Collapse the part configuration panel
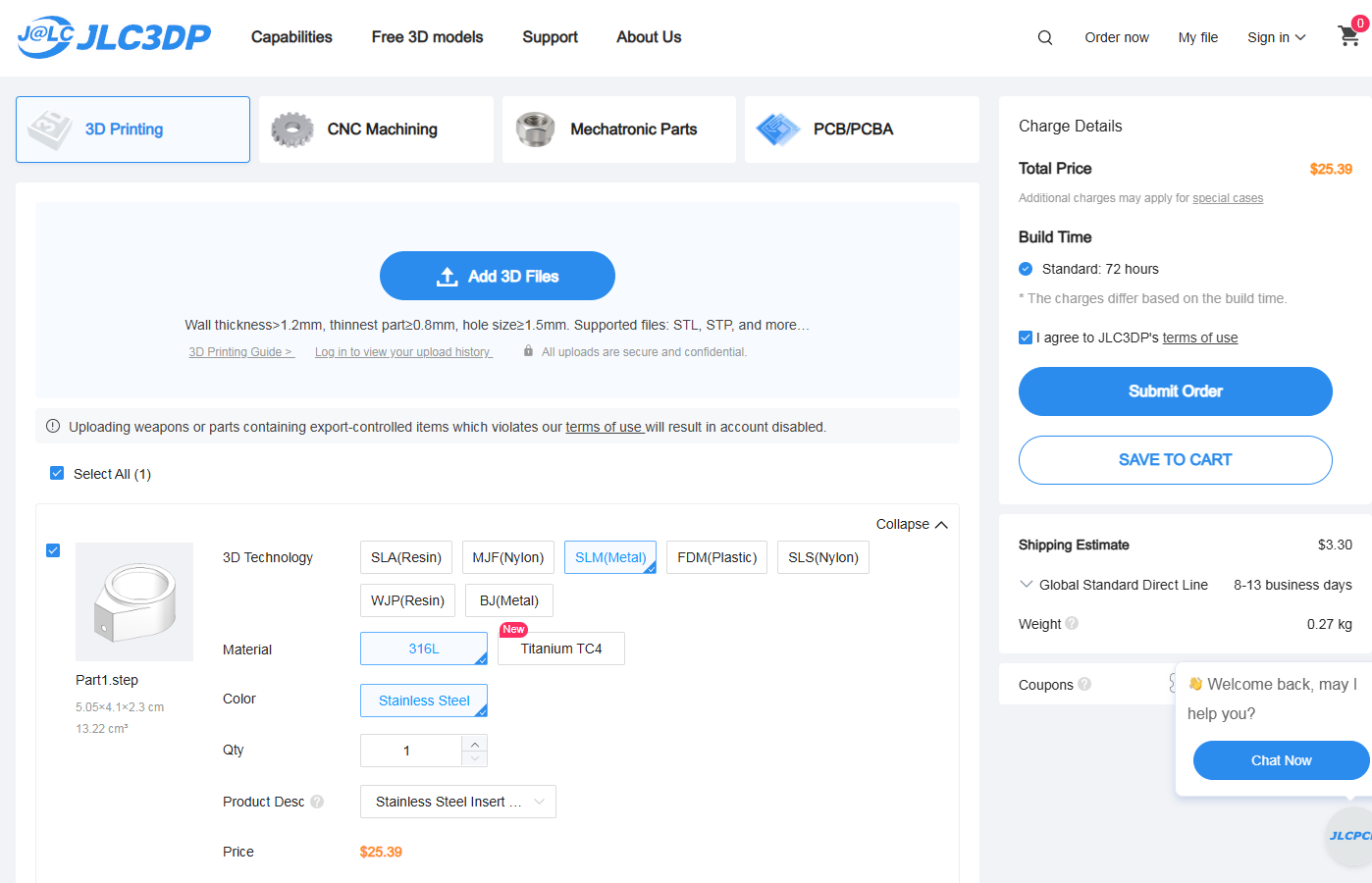Screen dimensions: 1372x883 [912, 524]
